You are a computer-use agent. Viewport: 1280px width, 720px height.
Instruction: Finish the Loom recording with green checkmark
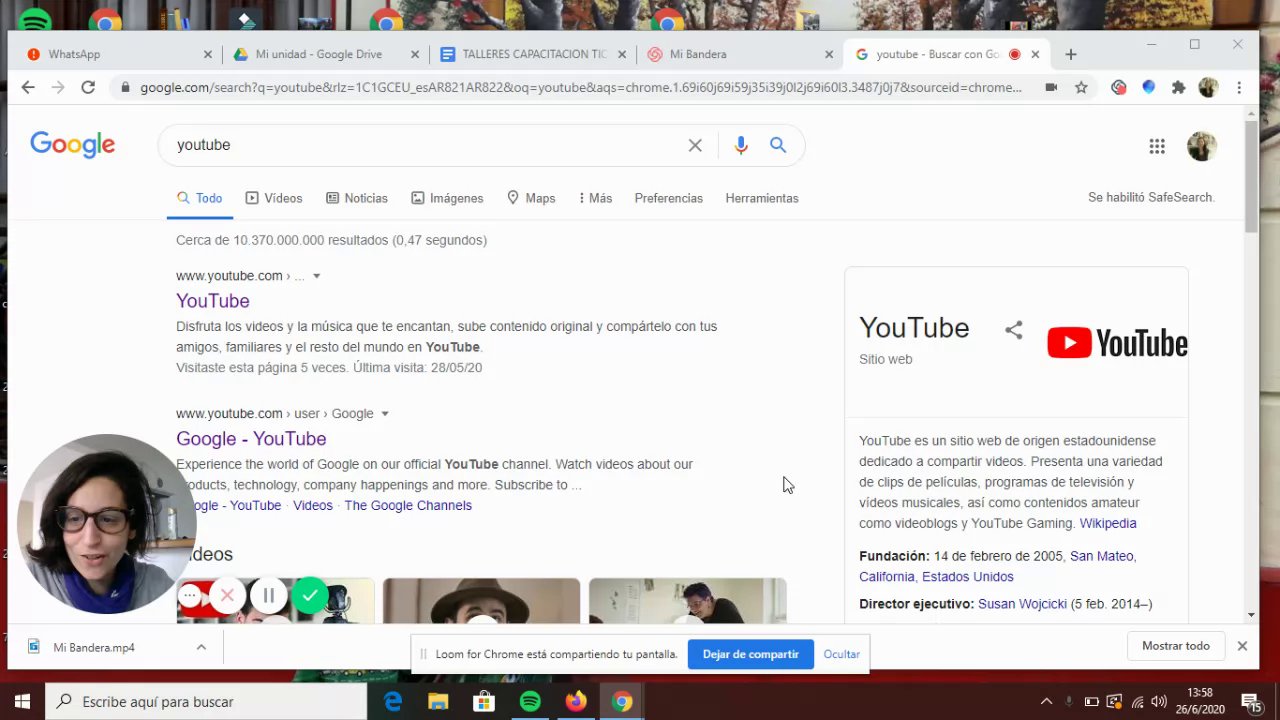click(310, 596)
